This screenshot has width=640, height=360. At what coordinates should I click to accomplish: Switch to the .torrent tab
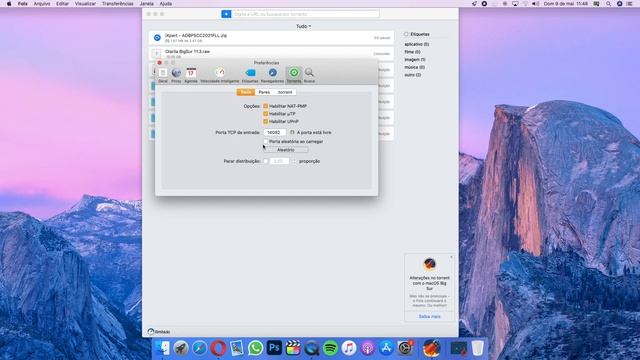tap(285, 92)
